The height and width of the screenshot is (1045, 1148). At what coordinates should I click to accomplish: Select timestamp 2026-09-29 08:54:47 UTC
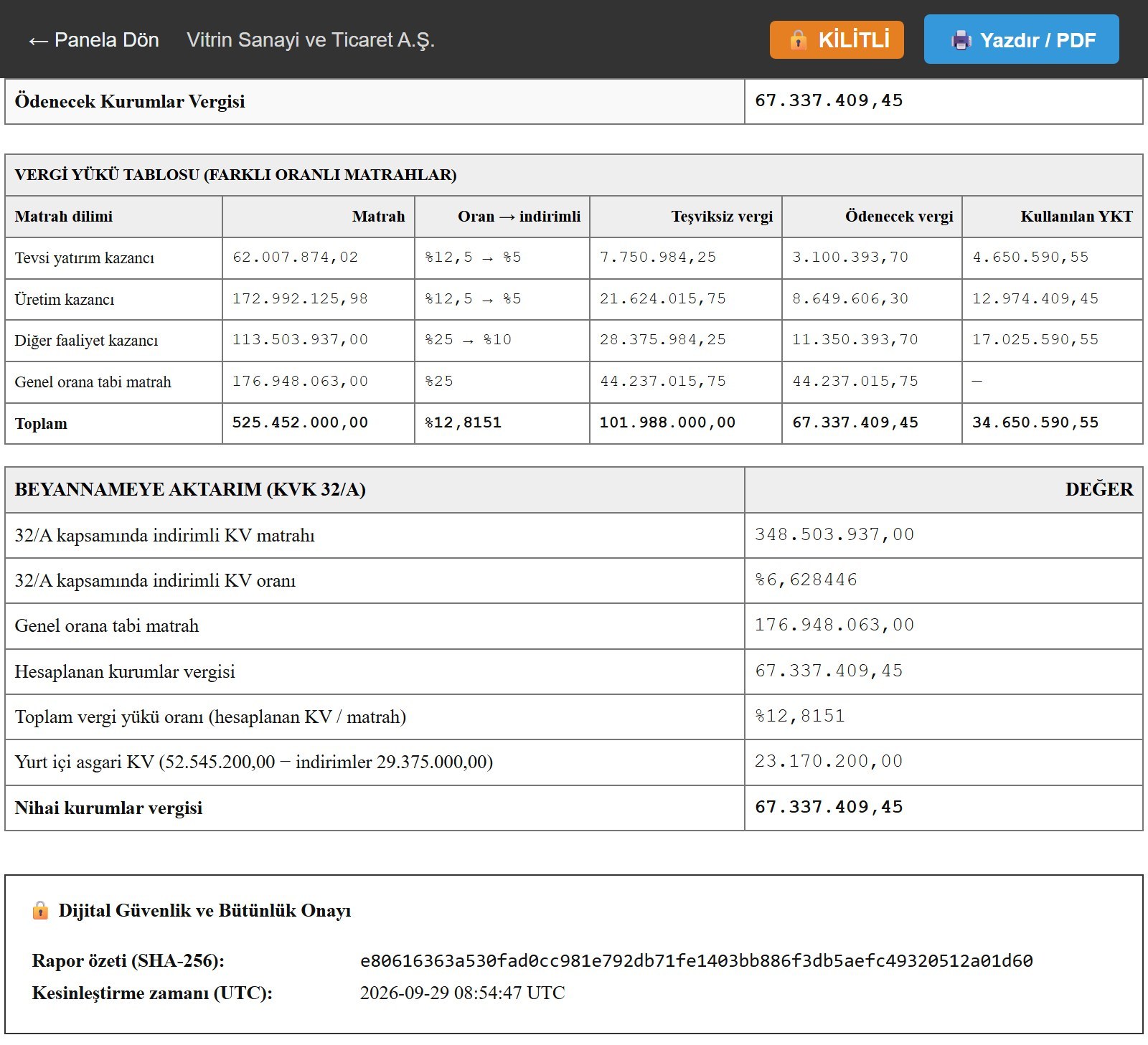pos(462,993)
